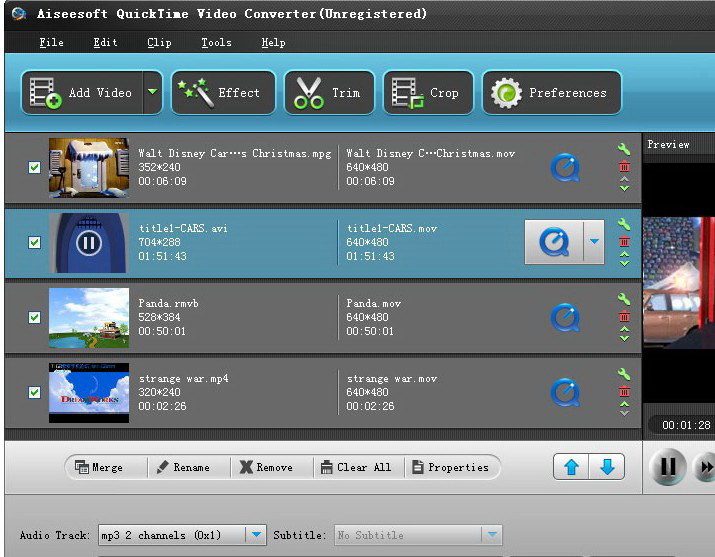Delete the Panda row via trash icon
The width and height of the screenshot is (715, 557).
pyautogui.click(x=624, y=316)
